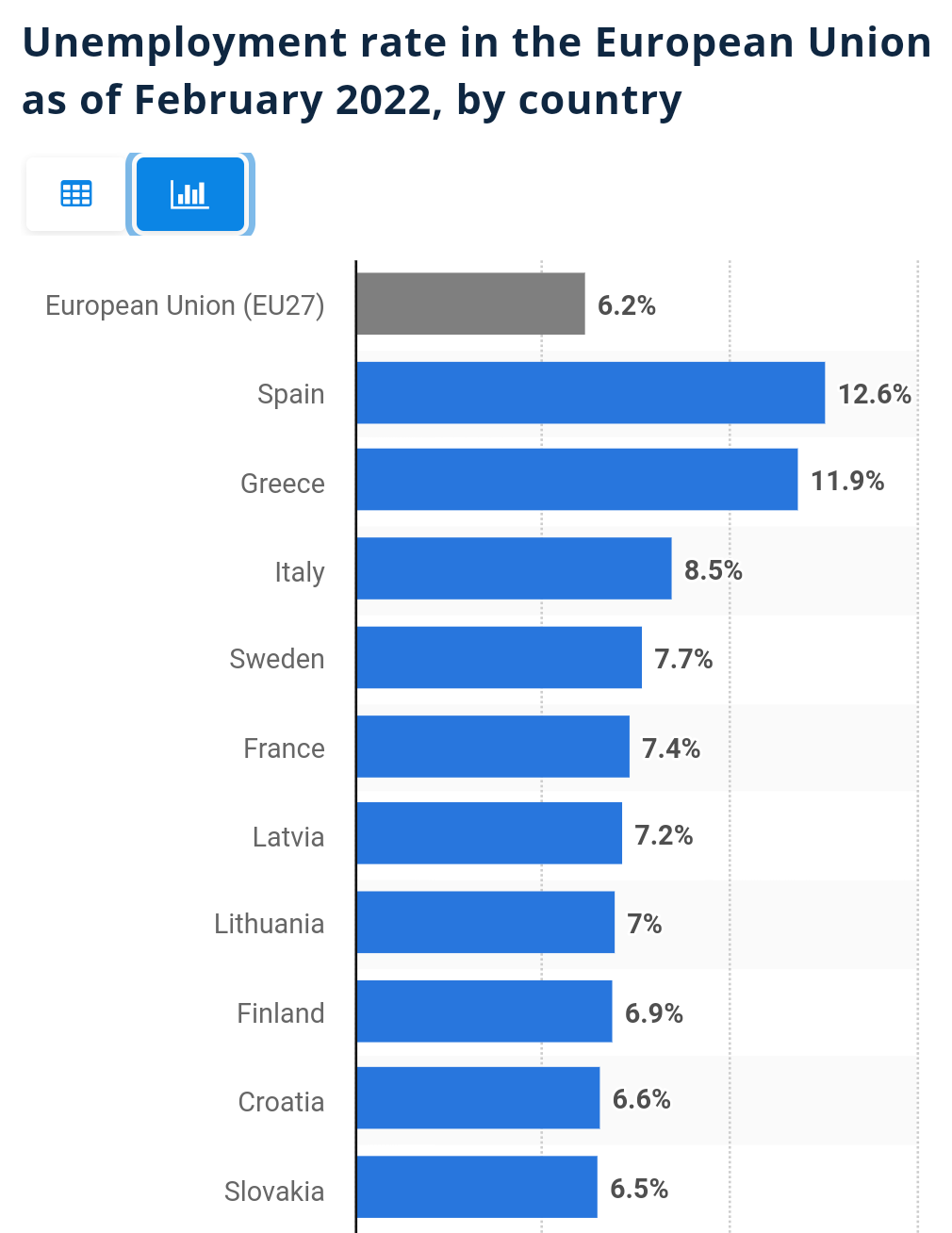
Task: Select the bar chart view icon
Action: point(189,194)
